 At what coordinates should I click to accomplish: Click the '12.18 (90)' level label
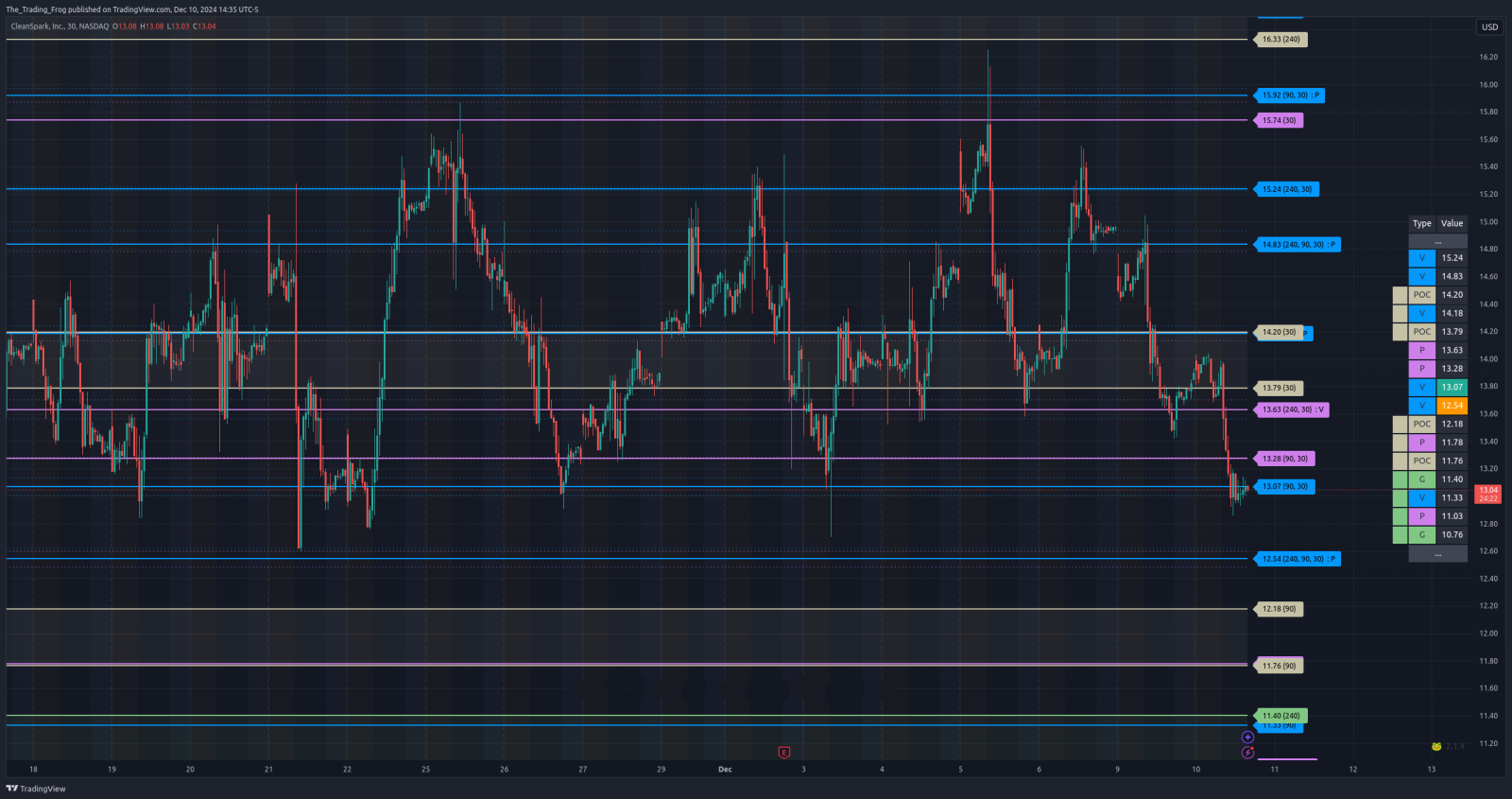pos(1279,609)
